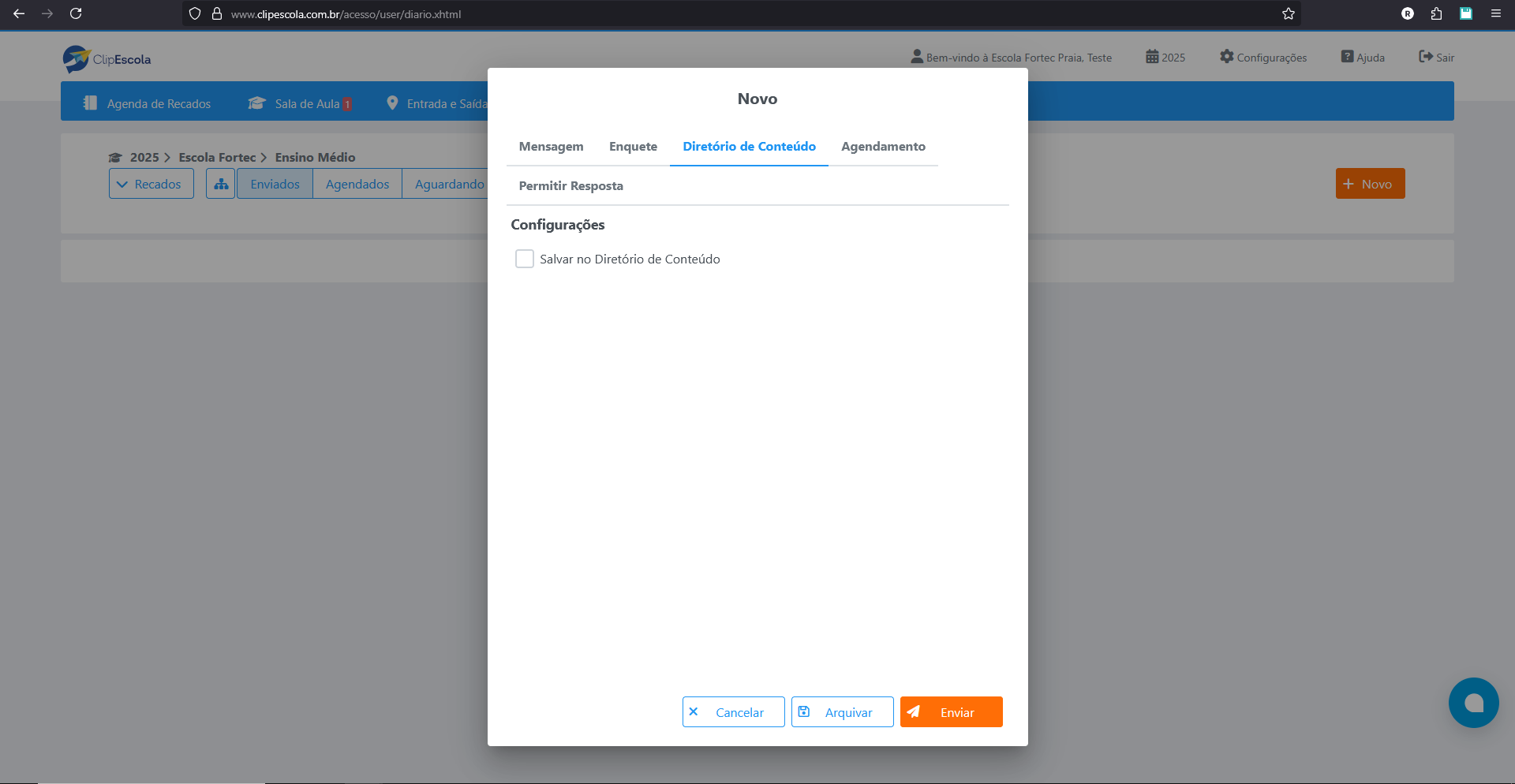1515x784 pixels.
Task: Click the location pin on Entrada e Saída
Action: pyautogui.click(x=393, y=103)
